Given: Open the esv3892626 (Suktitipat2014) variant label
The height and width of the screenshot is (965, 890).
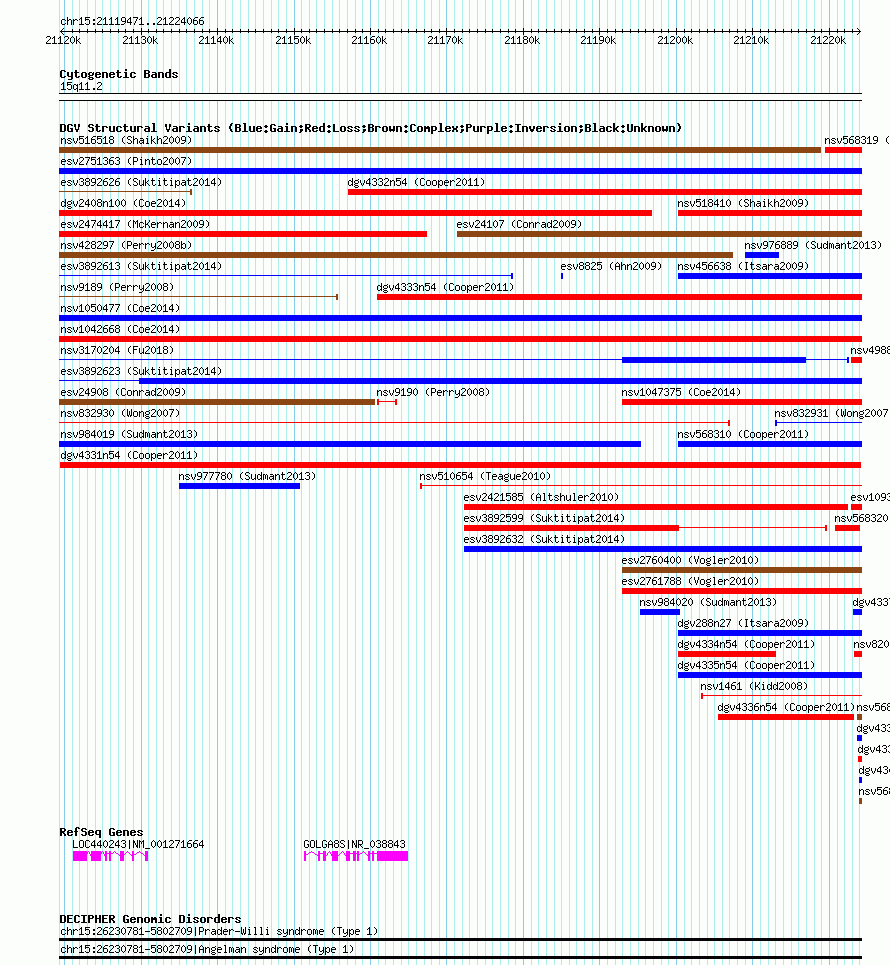Looking at the screenshot, I should click(141, 182).
